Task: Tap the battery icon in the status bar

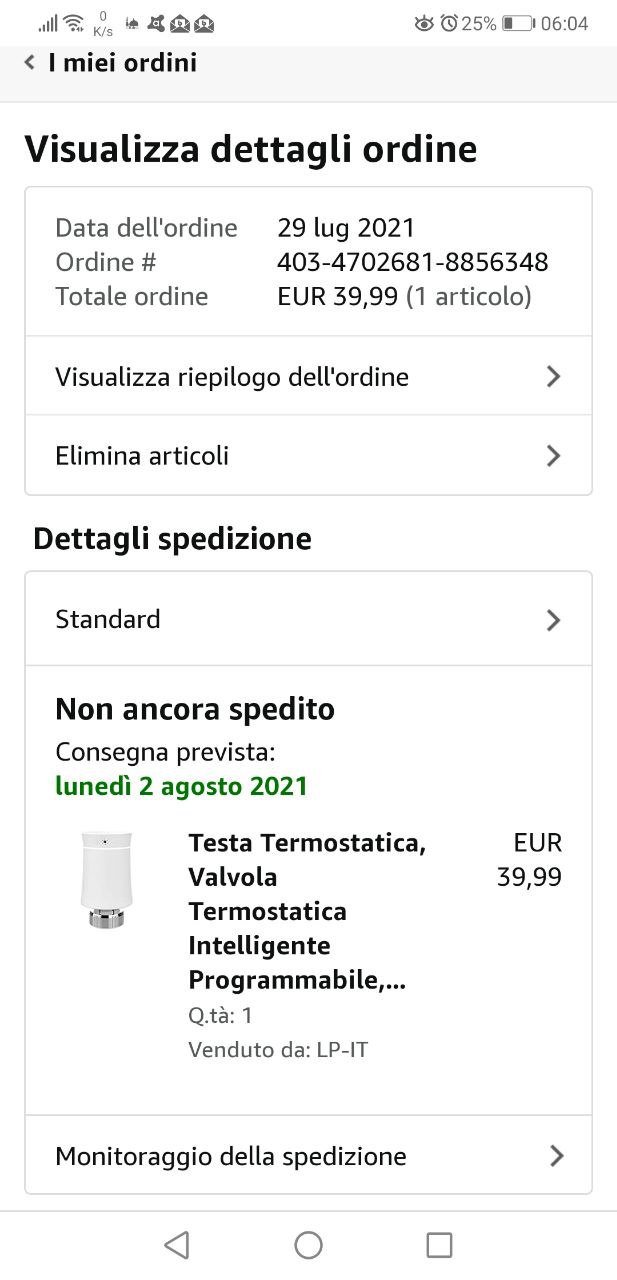Action: point(517,23)
